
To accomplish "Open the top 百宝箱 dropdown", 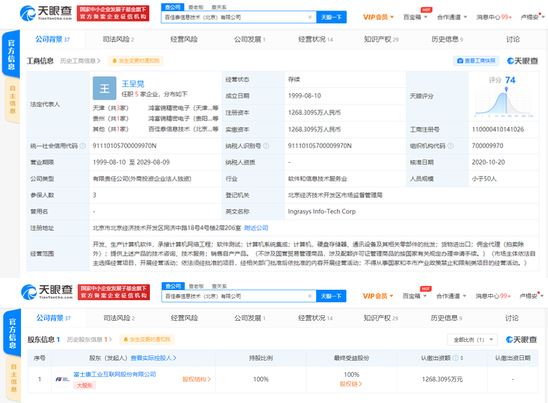I will 415,17.
